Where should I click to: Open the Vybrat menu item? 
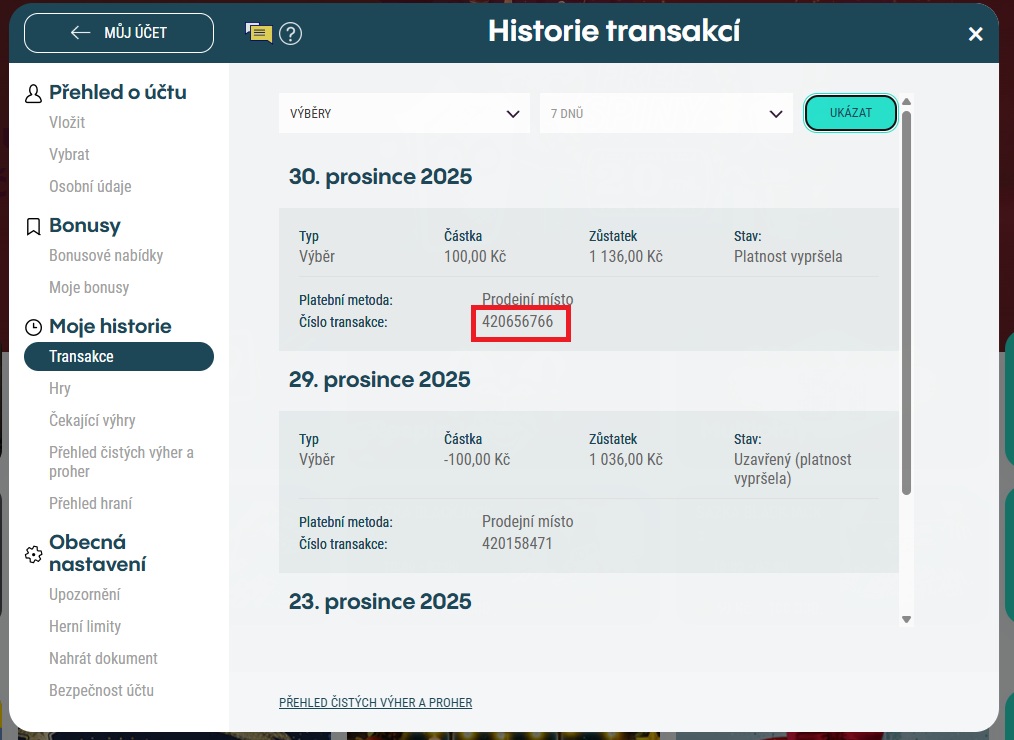click(x=69, y=155)
